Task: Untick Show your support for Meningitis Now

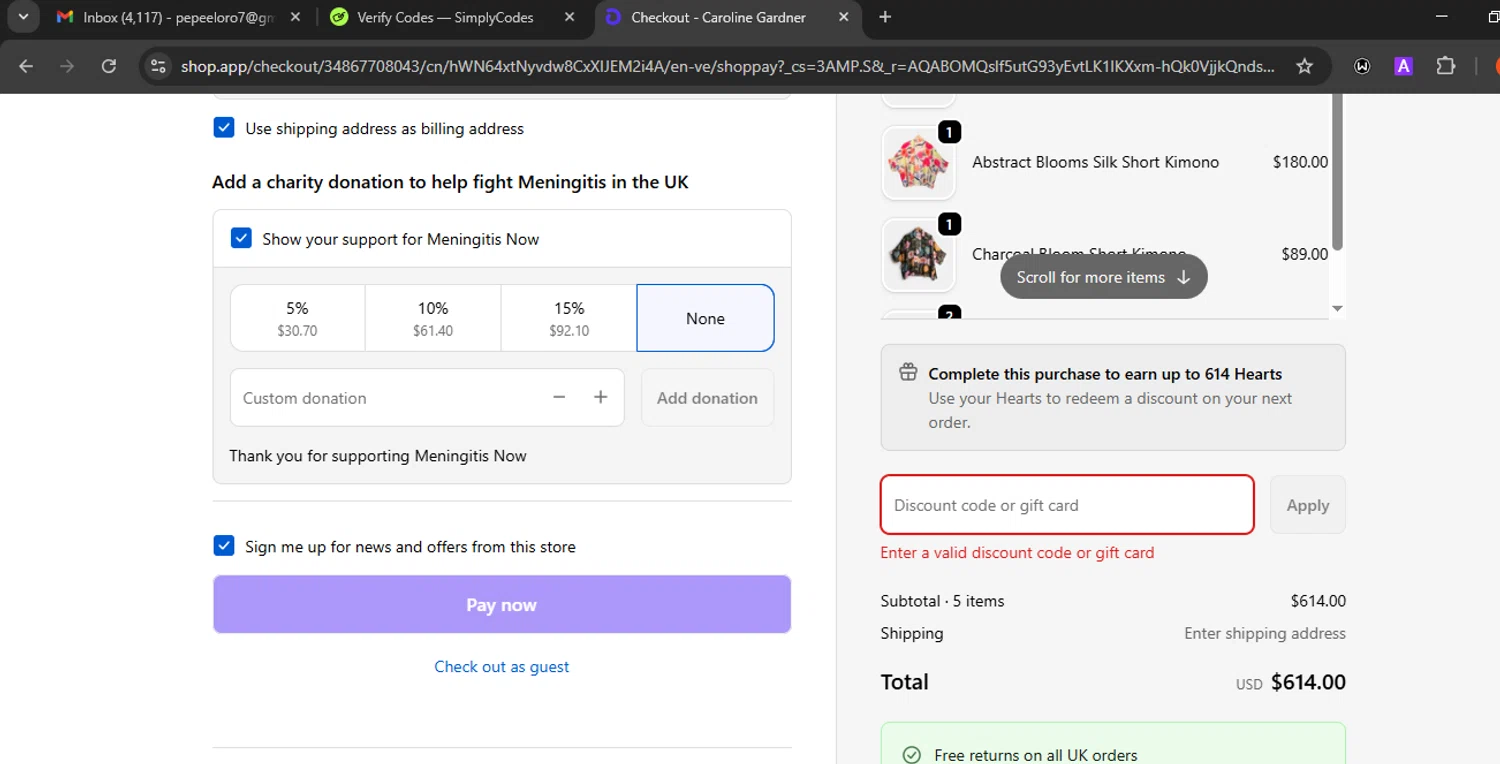Action: [241, 238]
